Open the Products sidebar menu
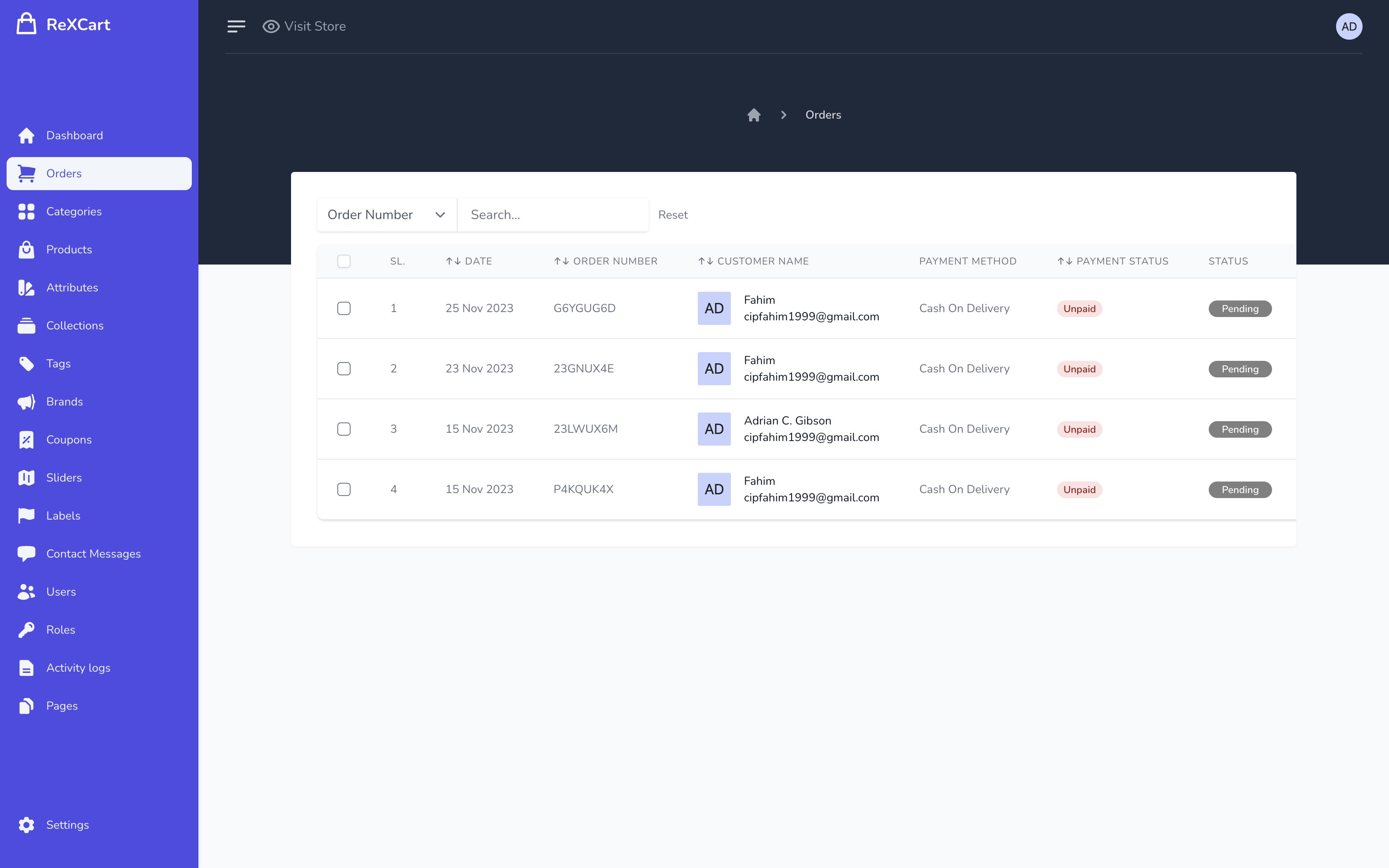This screenshot has height=868, width=1389. (x=69, y=250)
